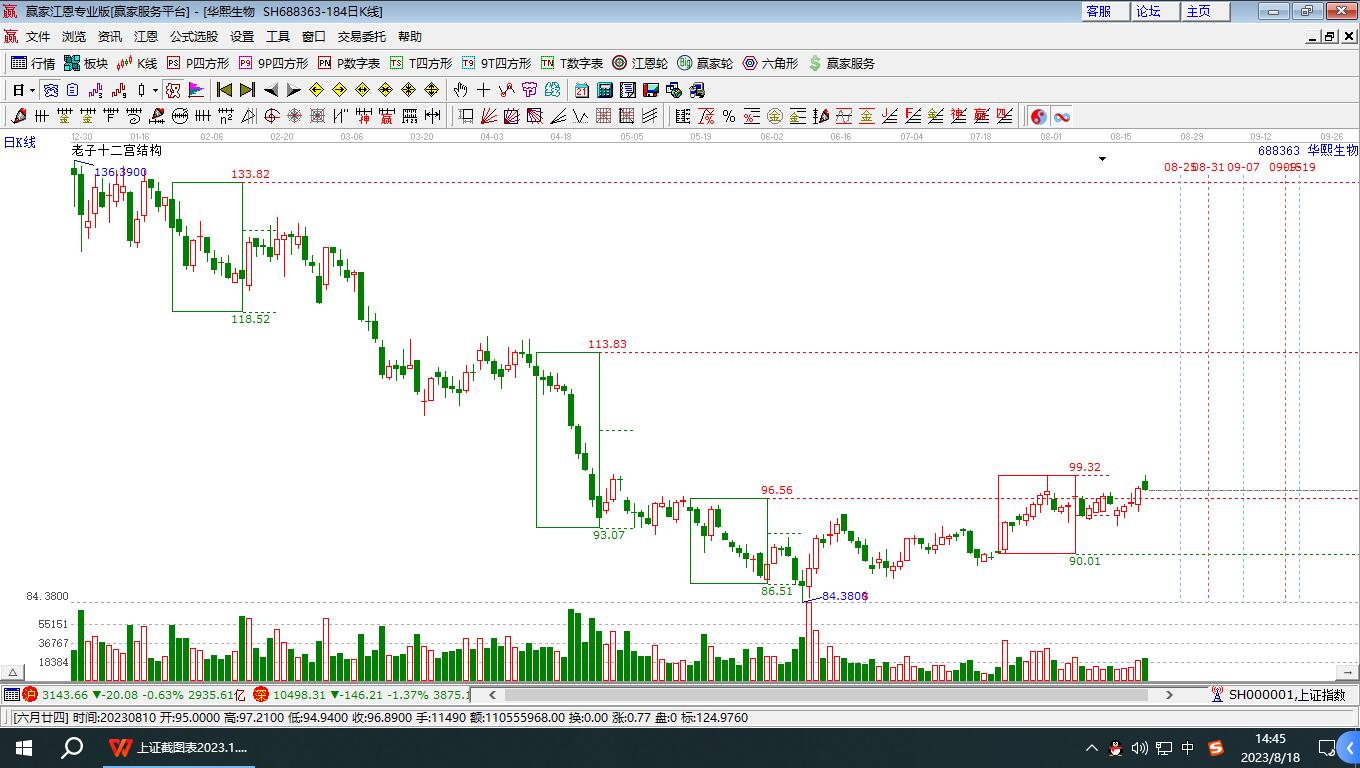Screen dimensions: 1360x768
Task: Click the 日K线 chart label
Action: click(20, 143)
